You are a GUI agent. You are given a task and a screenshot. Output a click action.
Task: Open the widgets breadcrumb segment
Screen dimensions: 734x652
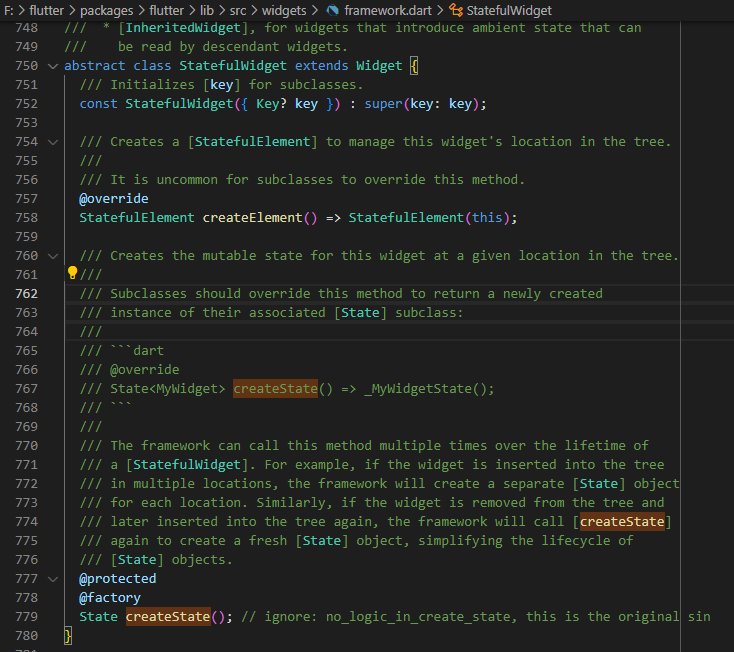pos(284,10)
